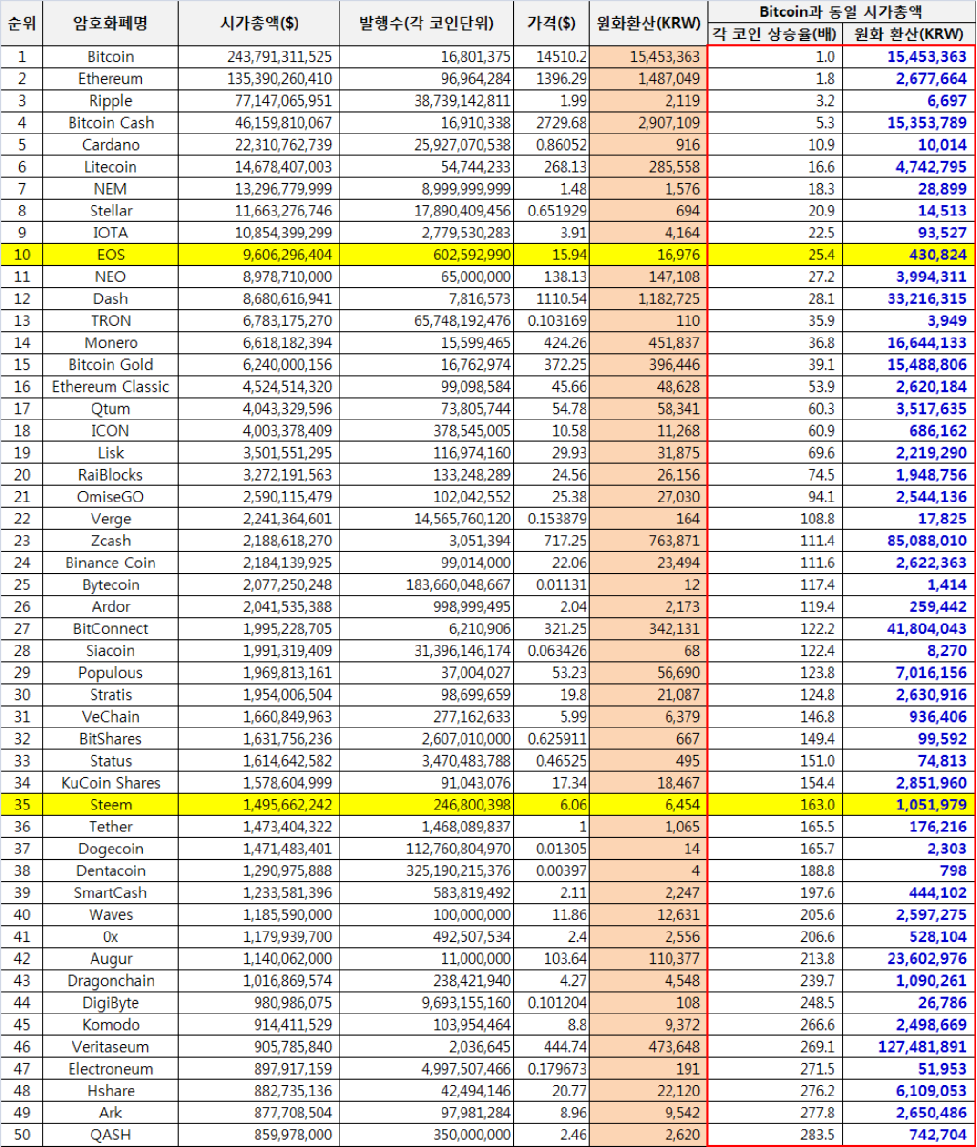Select the highlighted Steem name cell
Viewport: 977px width, 1147px height.
pyautogui.click(x=110, y=805)
